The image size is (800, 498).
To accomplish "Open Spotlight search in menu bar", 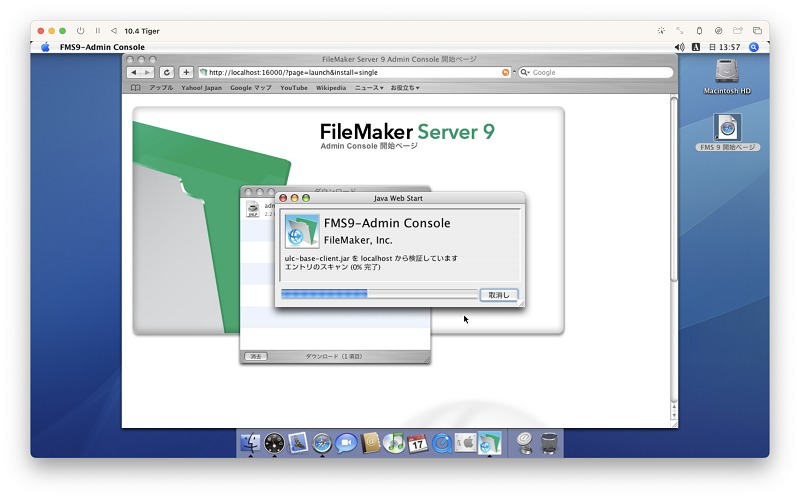I will coord(754,47).
